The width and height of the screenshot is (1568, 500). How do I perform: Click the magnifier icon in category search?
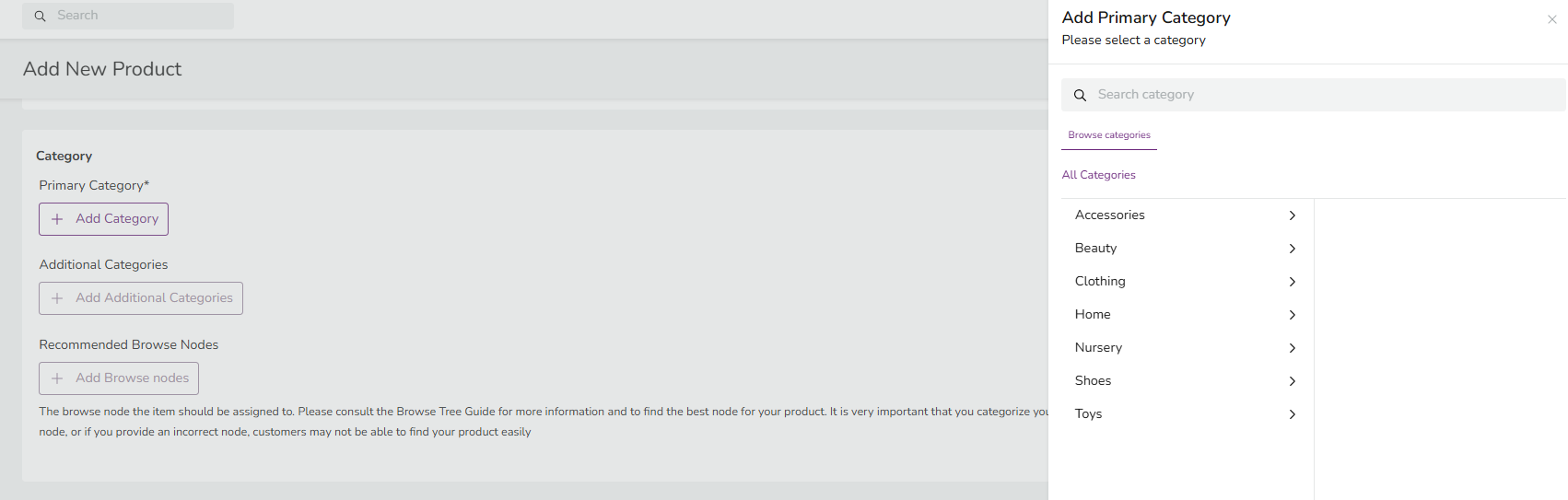(1080, 95)
